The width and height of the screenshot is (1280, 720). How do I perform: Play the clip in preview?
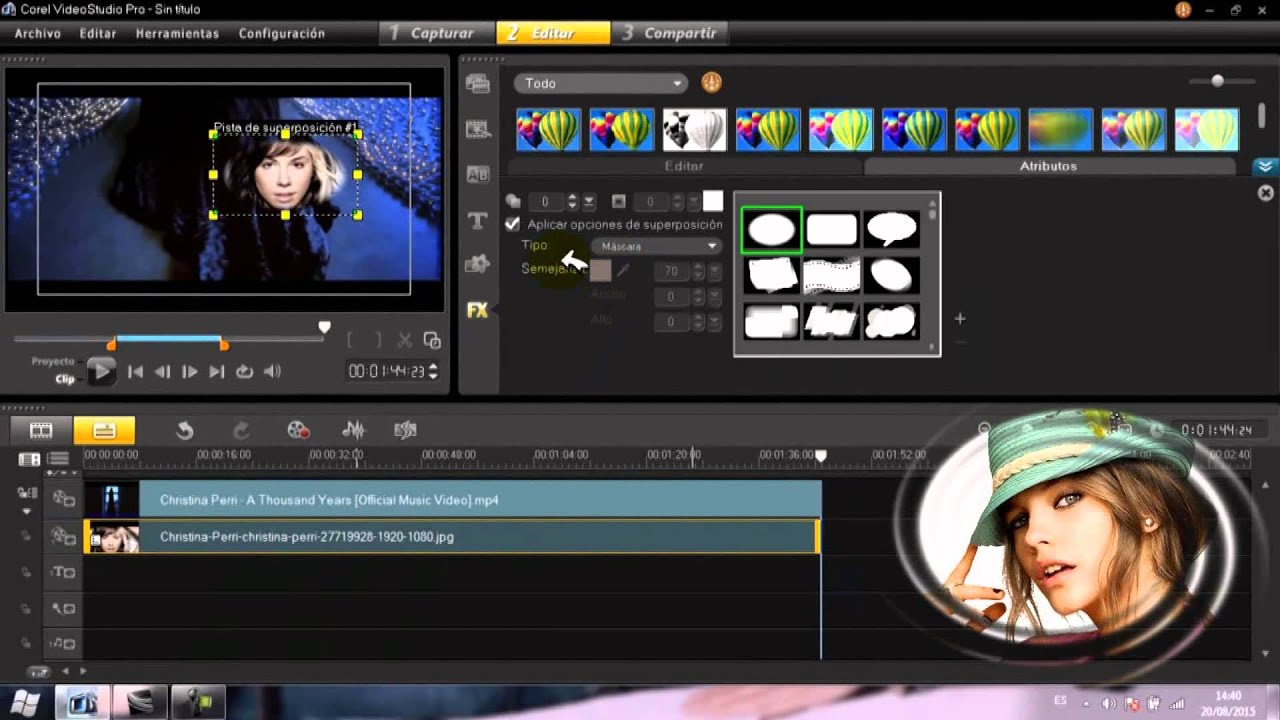click(x=101, y=371)
